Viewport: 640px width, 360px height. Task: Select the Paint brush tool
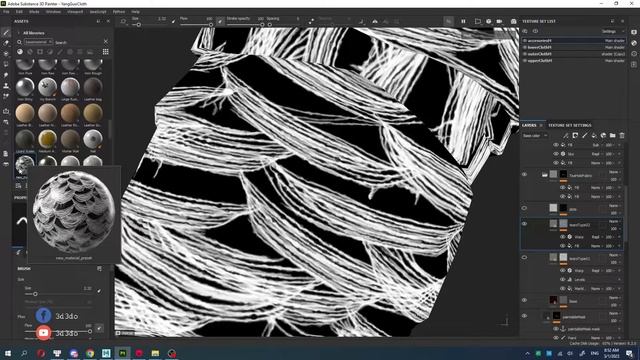(x=6, y=32)
